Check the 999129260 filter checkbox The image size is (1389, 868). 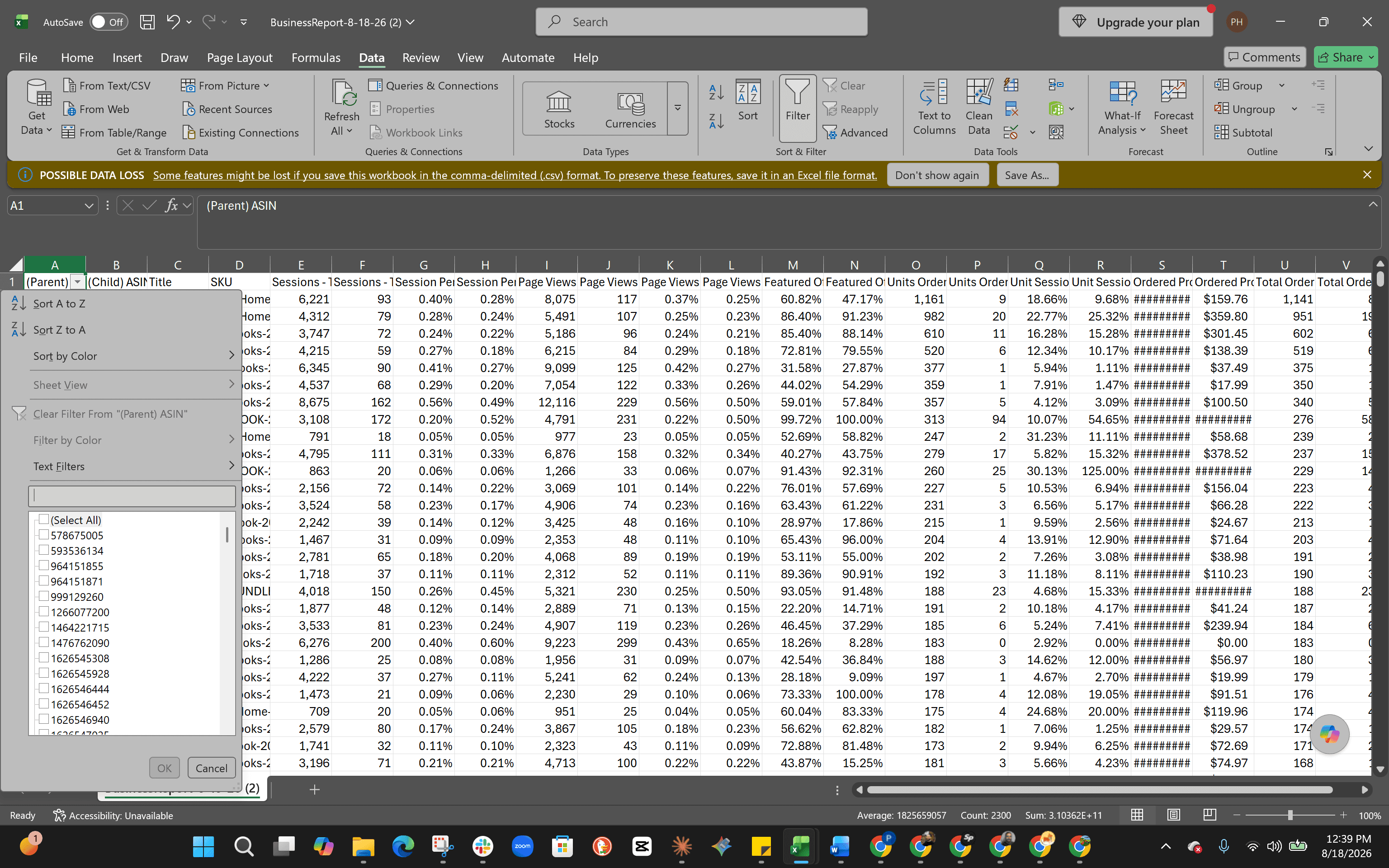click(43, 596)
